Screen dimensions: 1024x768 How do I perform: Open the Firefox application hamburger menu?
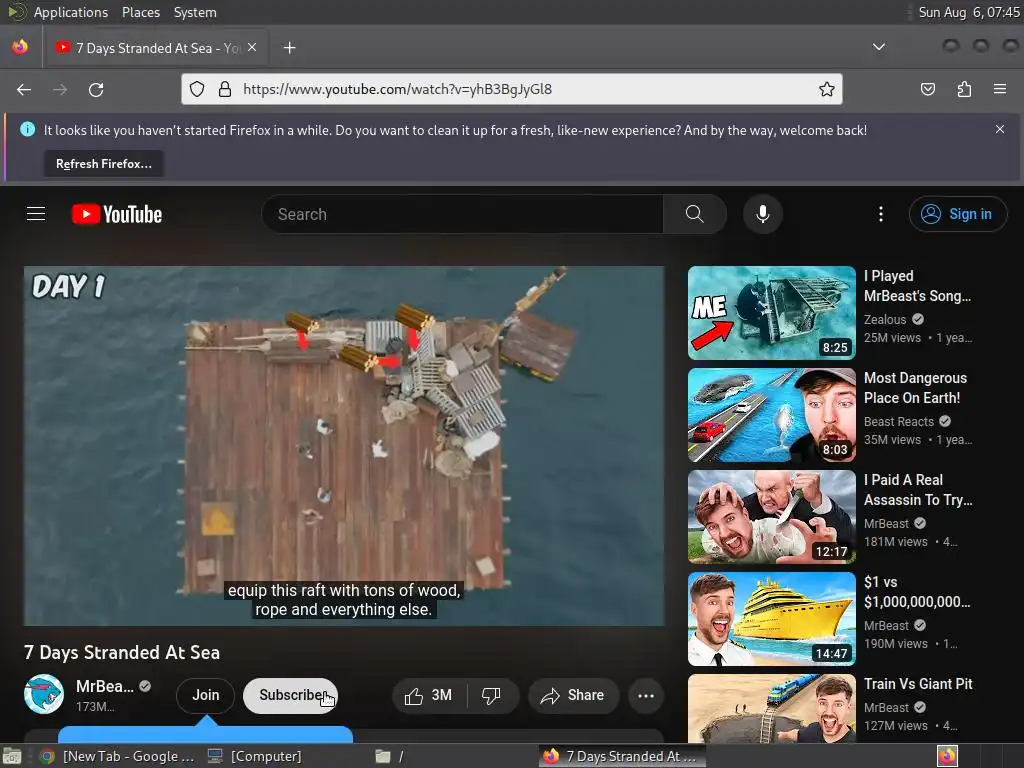[x=1000, y=89]
